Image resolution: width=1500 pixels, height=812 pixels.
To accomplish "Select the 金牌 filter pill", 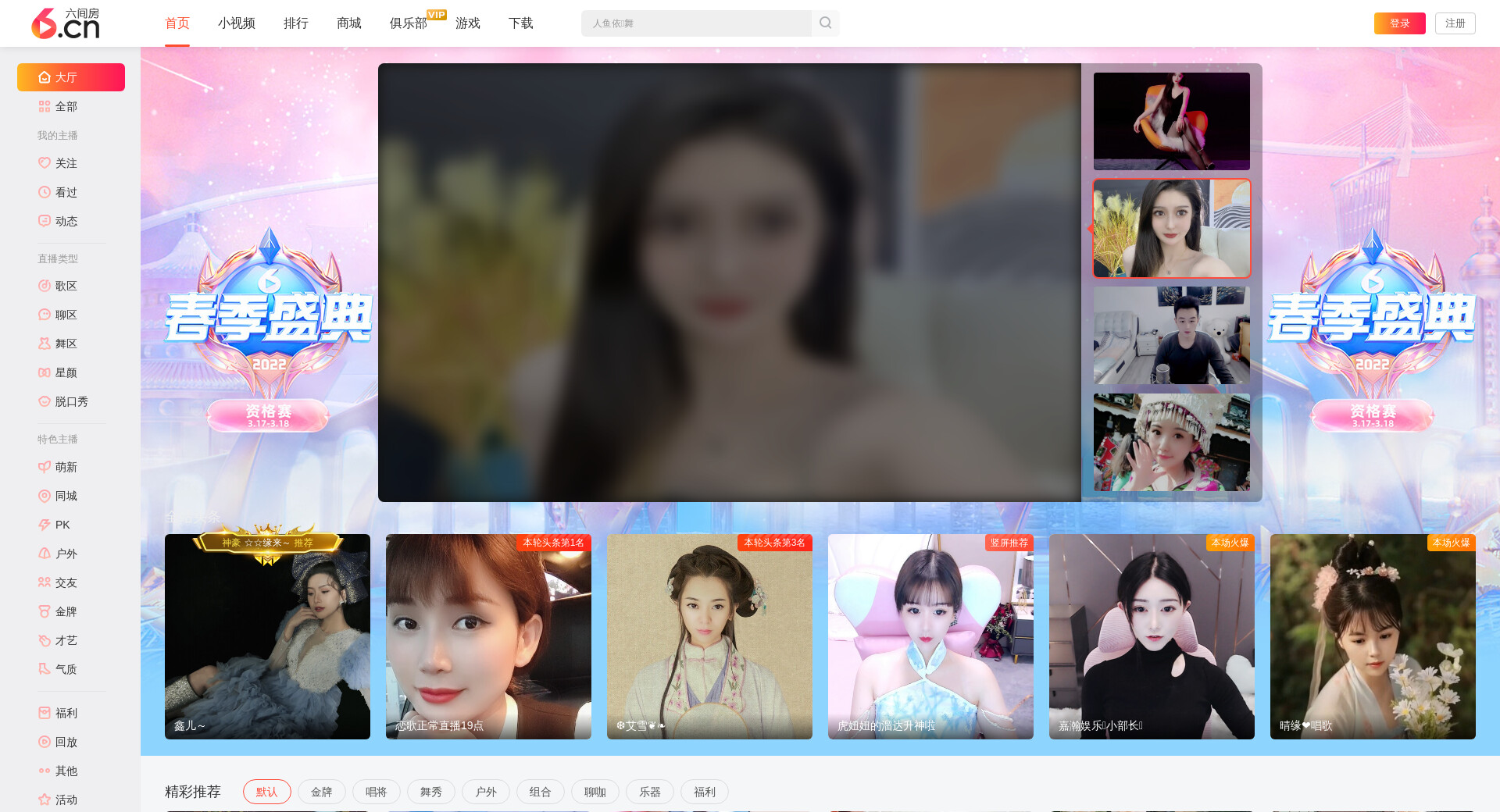I will coord(321,792).
